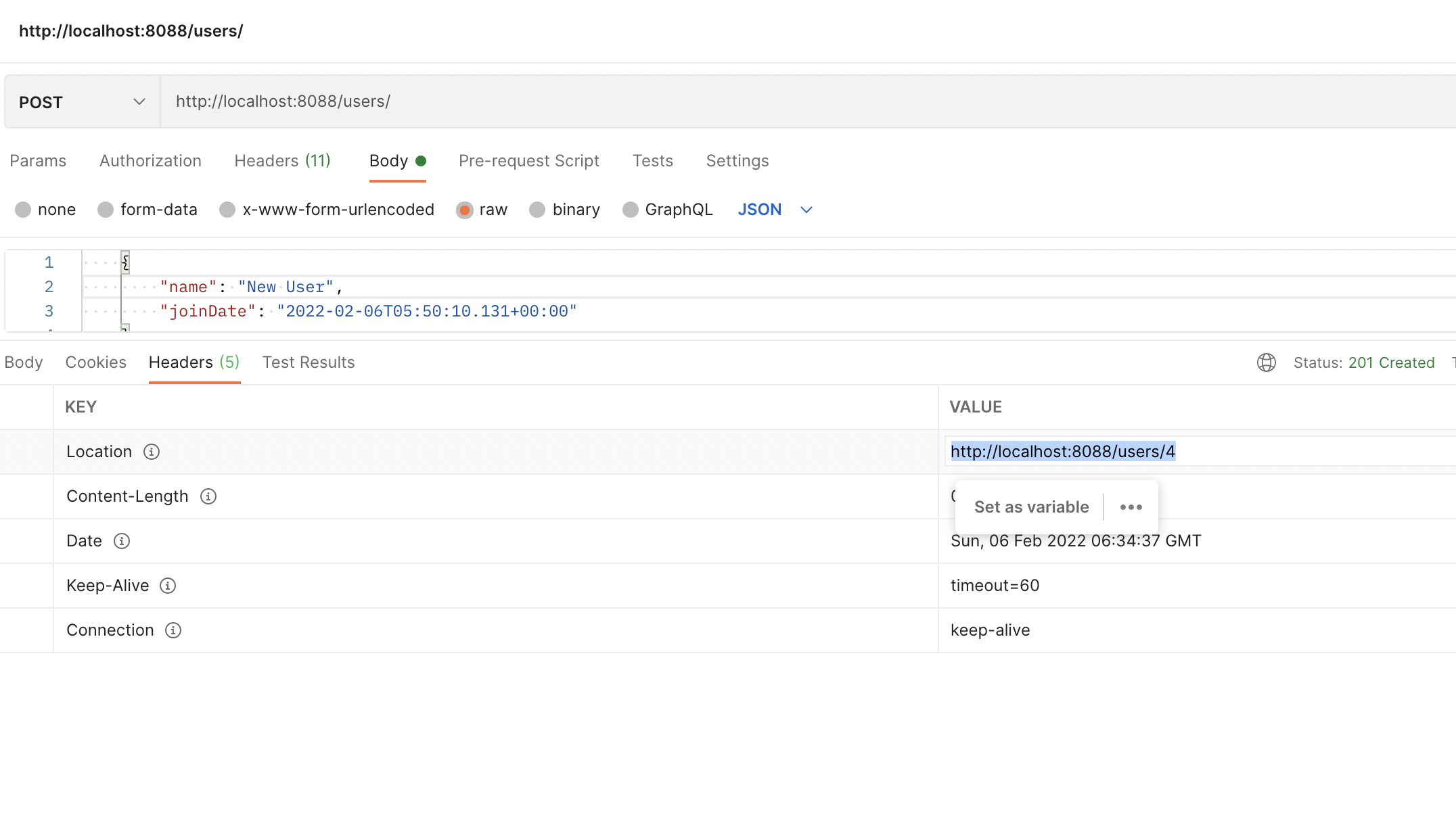Click info icon beside Content-Length

click(x=208, y=496)
